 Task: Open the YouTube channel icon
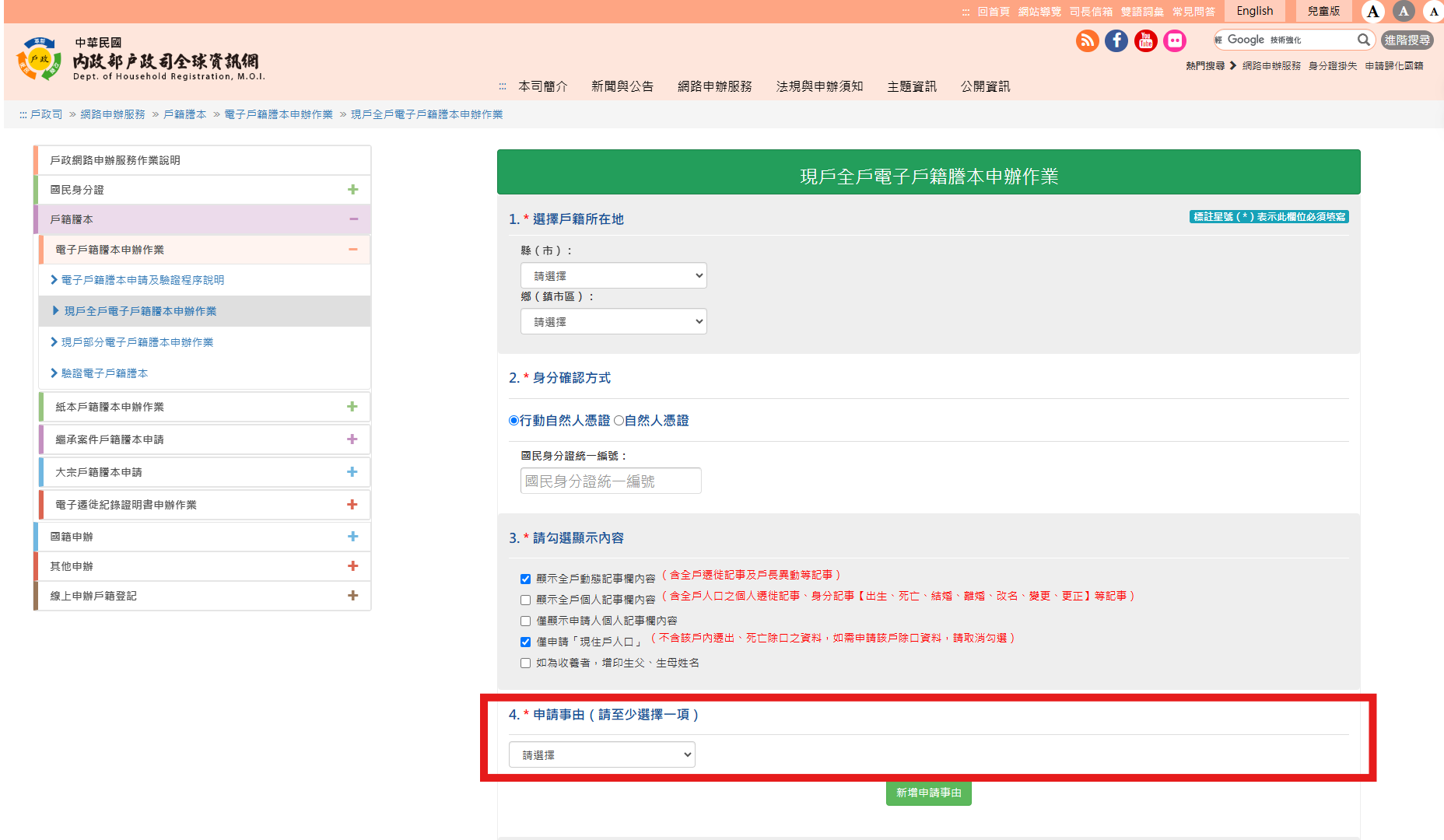(1145, 40)
